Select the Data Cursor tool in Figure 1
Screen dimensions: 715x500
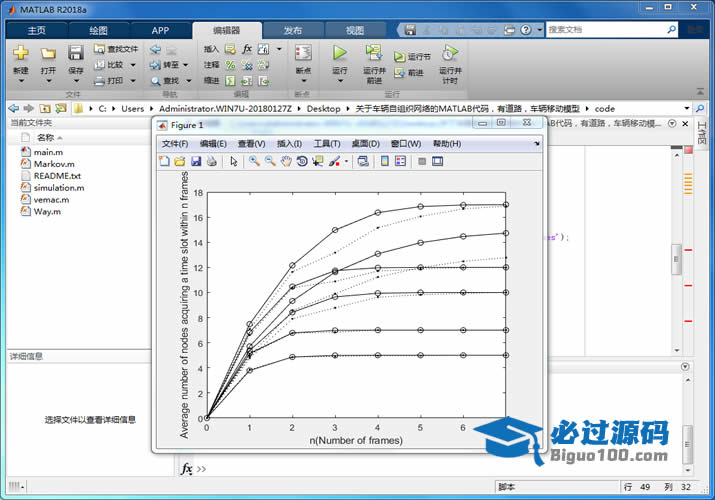pos(317,161)
